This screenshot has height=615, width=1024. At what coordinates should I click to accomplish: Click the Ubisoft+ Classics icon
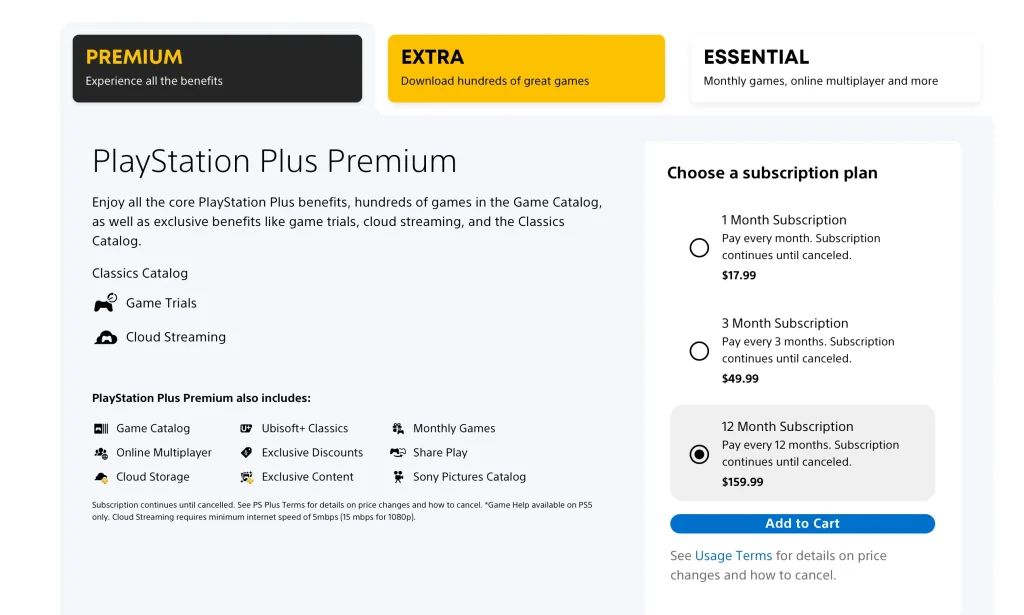pos(245,428)
